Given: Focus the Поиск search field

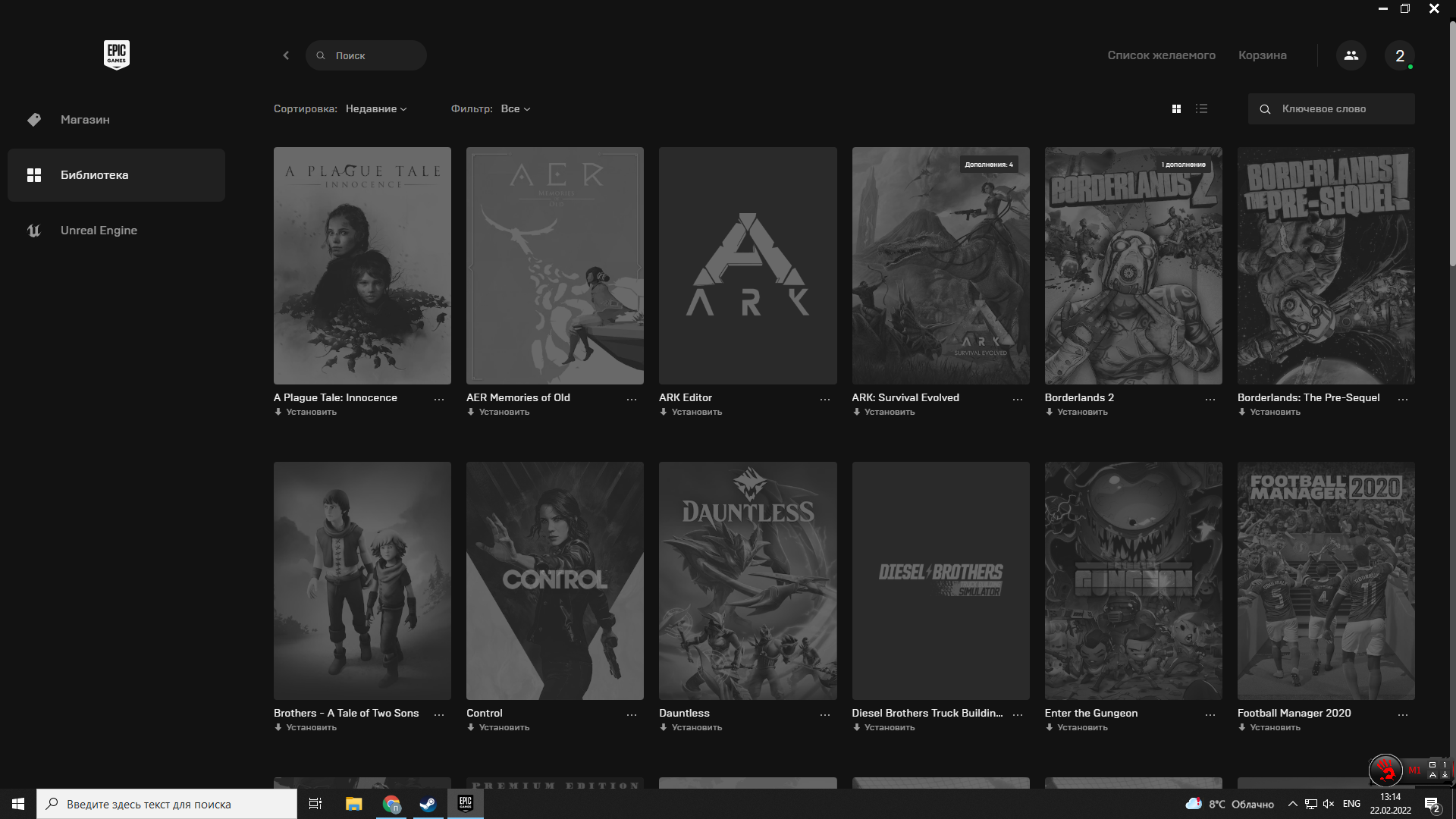Looking at the screenshot, I should pyautogui.click(x=366, y=55).
